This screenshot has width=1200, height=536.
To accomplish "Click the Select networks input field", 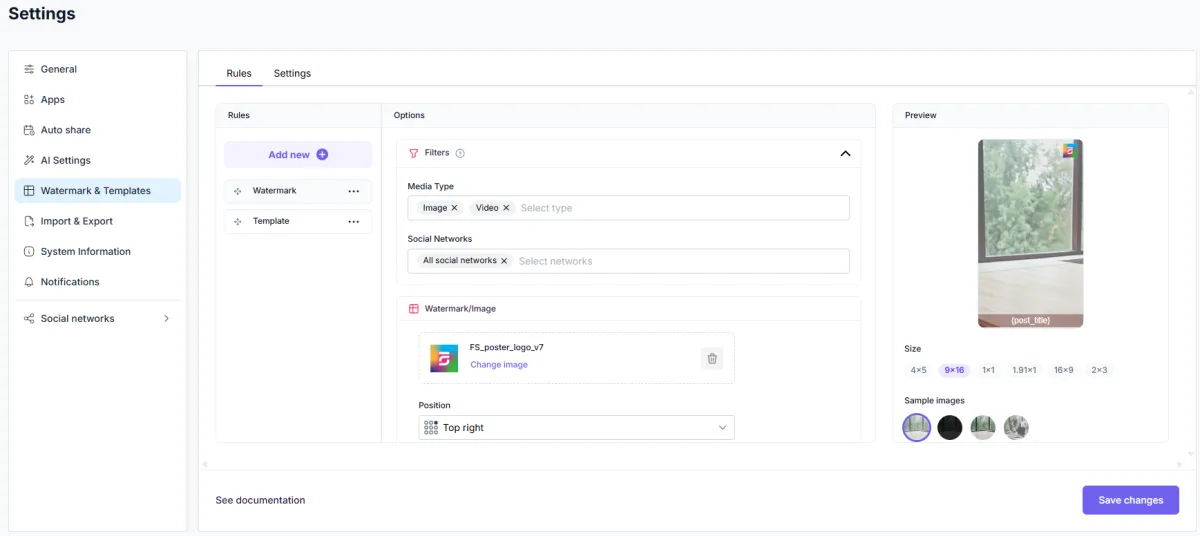I will (x=680, y=261).
